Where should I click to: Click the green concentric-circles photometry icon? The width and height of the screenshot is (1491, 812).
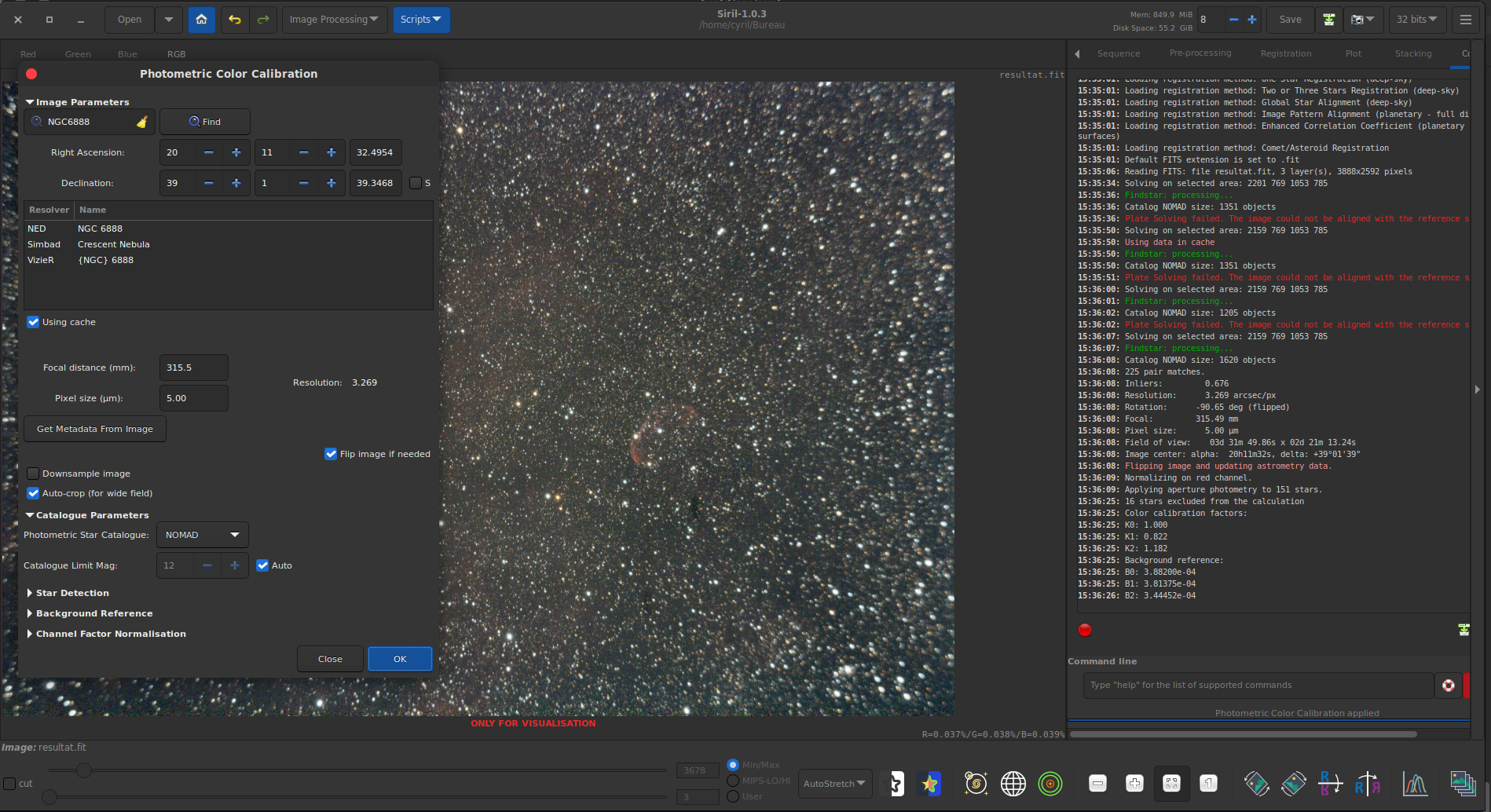(x=1050, y=783)
